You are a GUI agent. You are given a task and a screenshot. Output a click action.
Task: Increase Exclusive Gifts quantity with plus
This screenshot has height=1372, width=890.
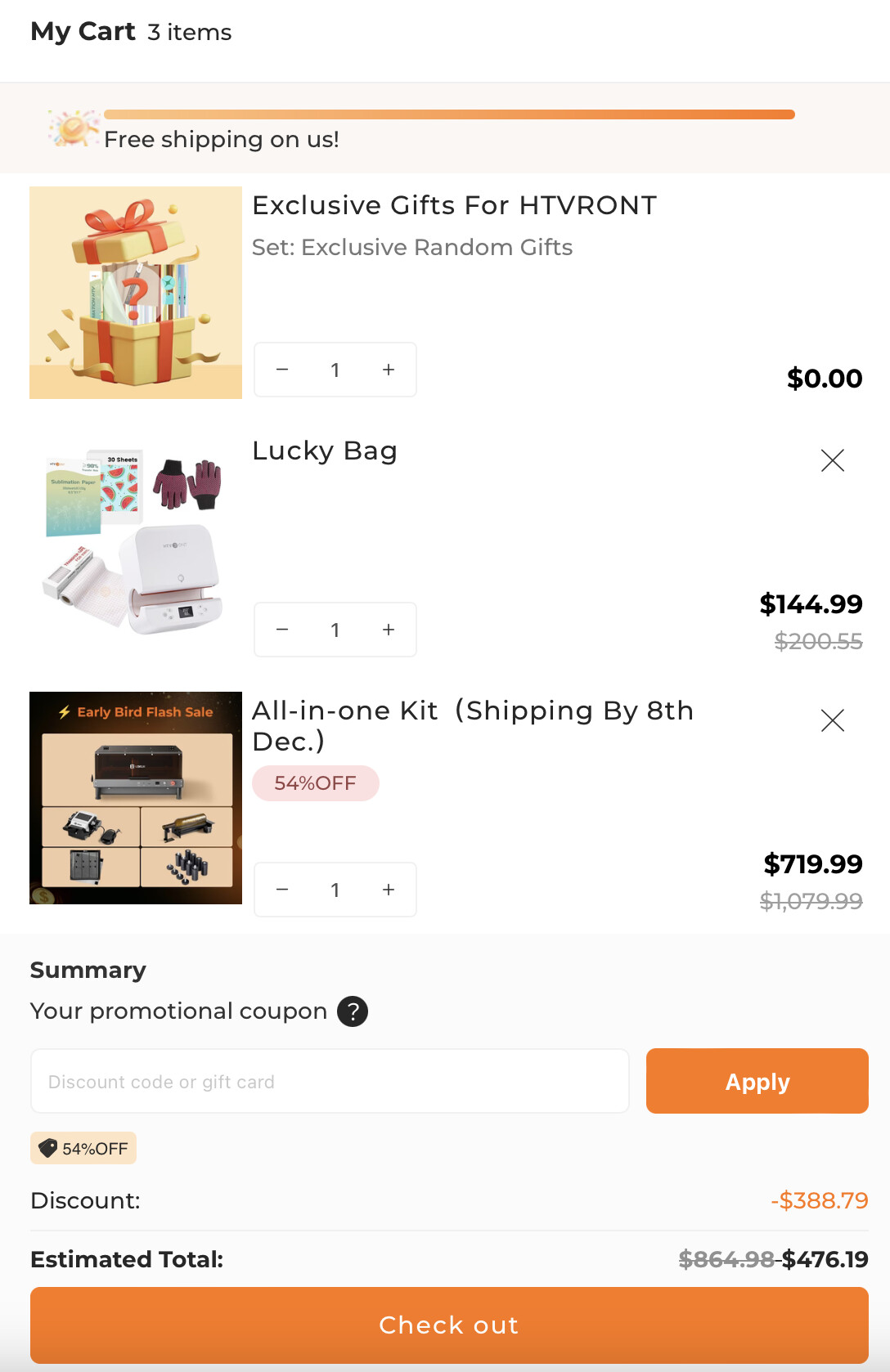point(389,370)
